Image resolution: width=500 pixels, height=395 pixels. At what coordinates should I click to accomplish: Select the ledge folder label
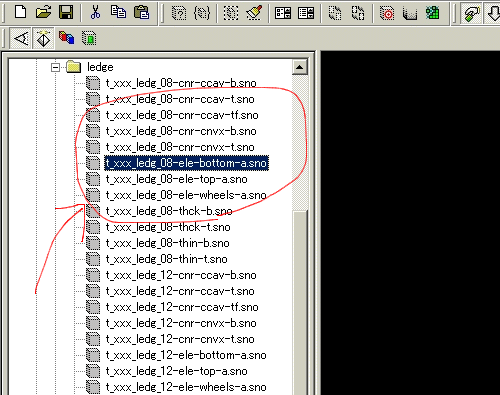pos(100,67)
